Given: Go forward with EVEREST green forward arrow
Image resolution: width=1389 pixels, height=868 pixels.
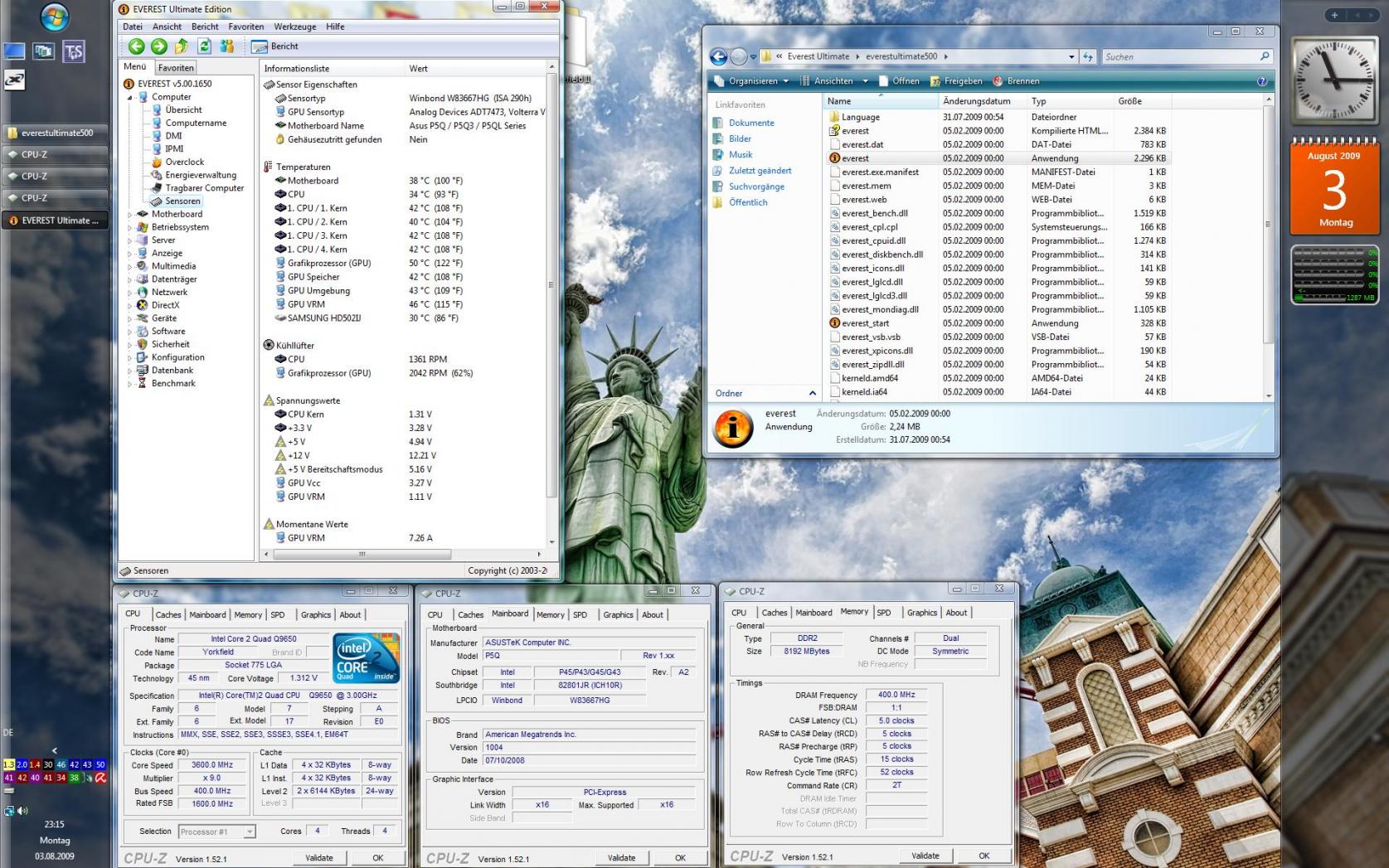Looking at the screenshot, I should click(x=159, y=46).
